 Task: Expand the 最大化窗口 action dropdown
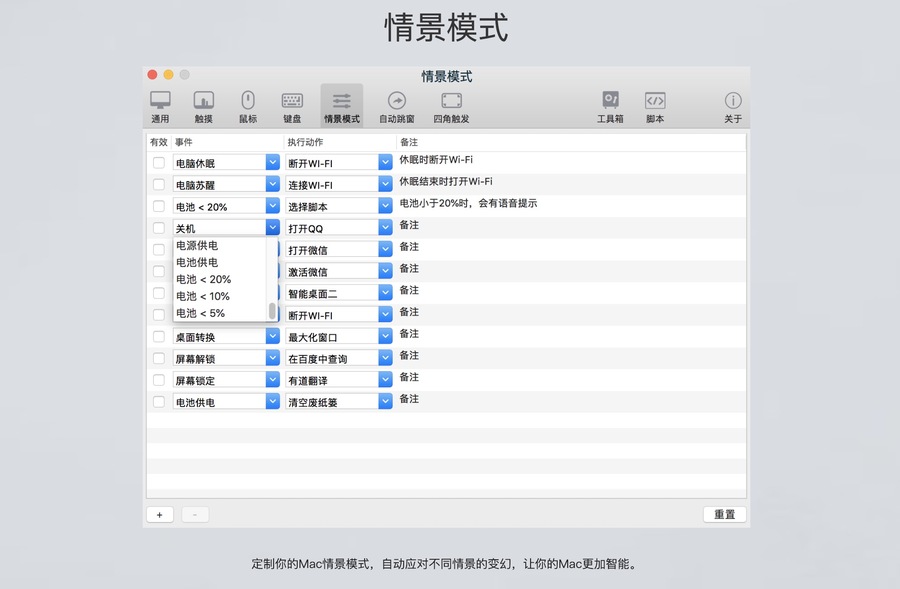(x=385, y=336)
